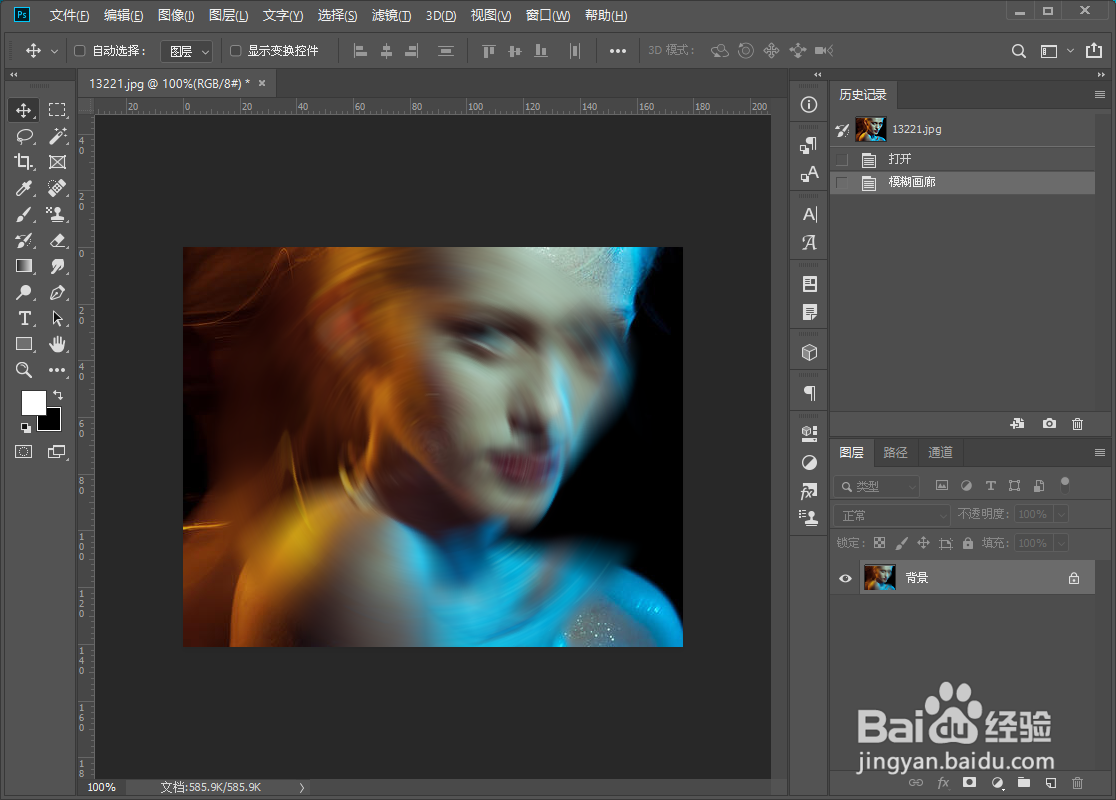Select the Eraser tool

pos(57,241)
